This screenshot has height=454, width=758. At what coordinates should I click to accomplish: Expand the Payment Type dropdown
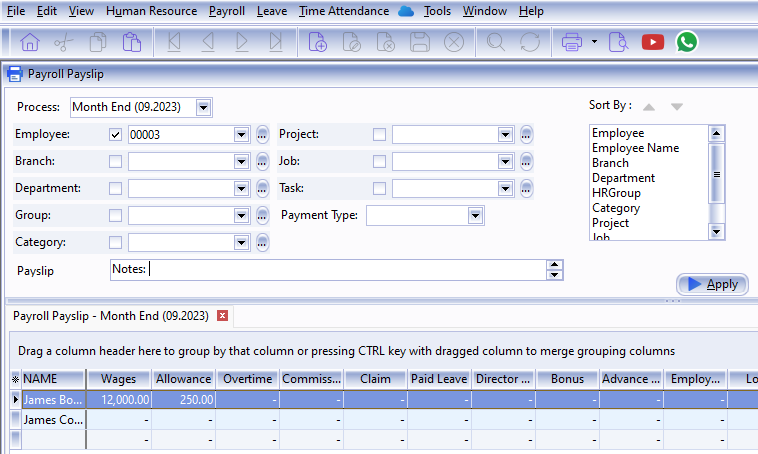[x=476, y=216]
